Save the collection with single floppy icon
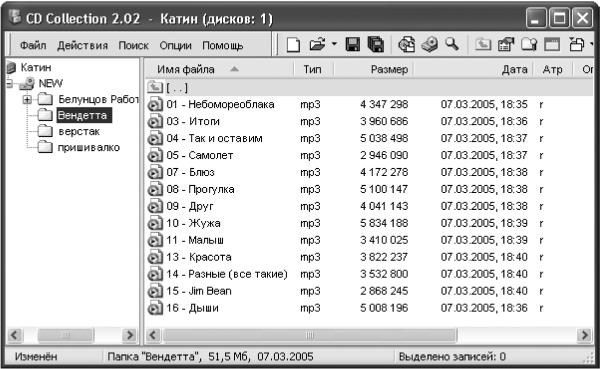 352,45
